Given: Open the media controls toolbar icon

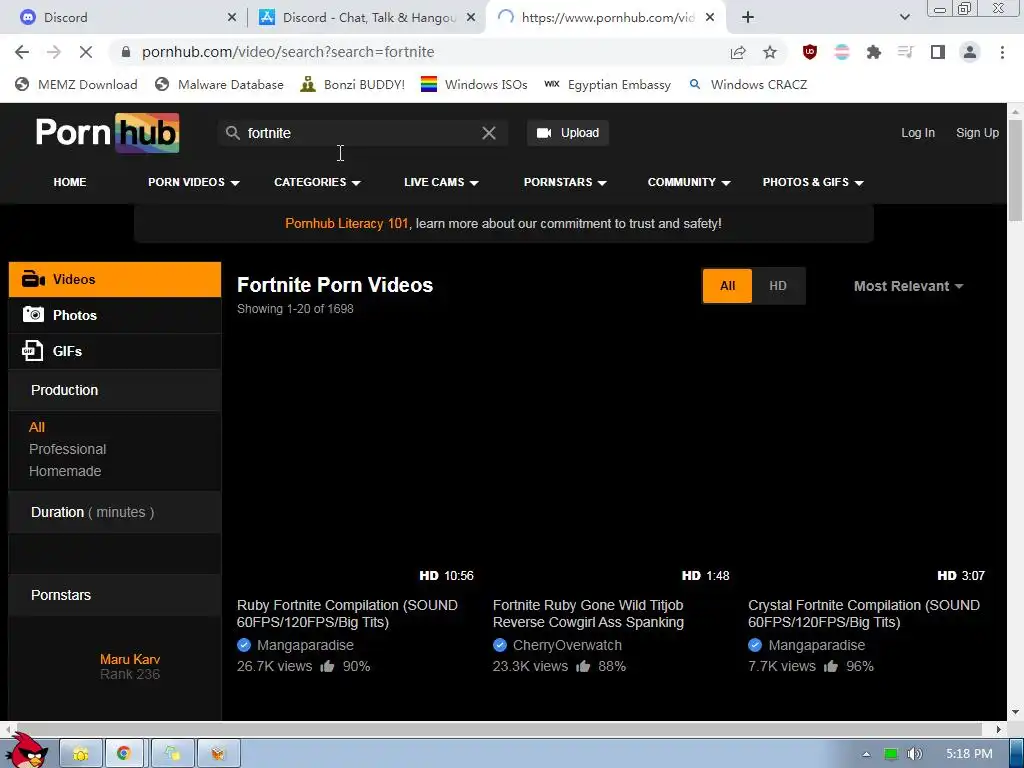Looking at the screenshot, I should click(x=905, y=52).
